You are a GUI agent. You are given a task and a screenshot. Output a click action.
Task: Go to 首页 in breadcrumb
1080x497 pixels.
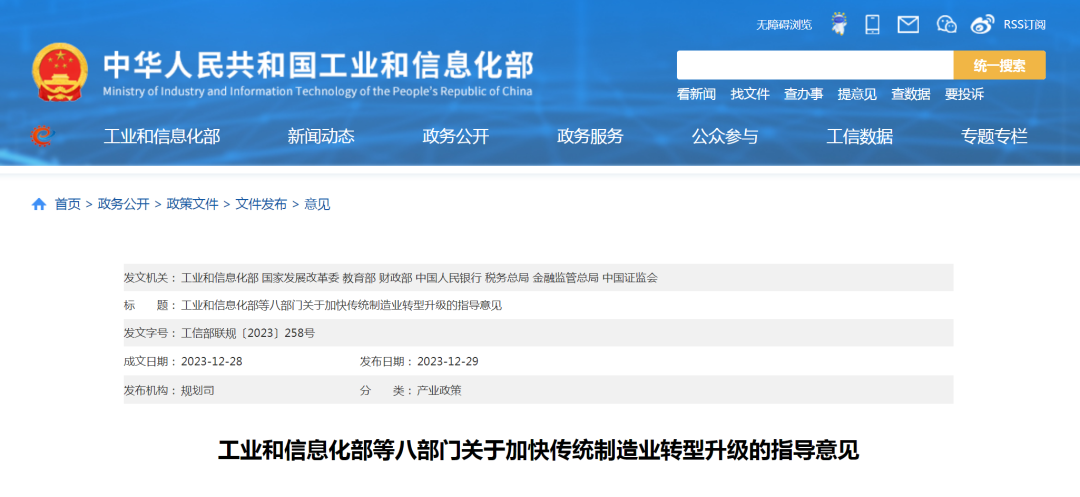tap(68, 204)
